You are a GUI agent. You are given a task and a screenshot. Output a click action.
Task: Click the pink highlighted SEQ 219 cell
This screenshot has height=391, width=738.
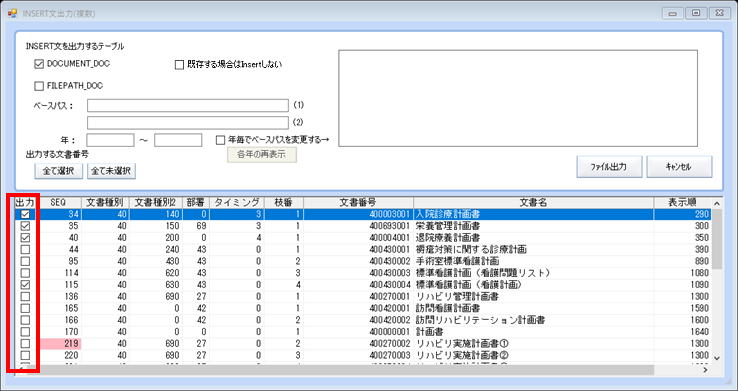[61, 343]
